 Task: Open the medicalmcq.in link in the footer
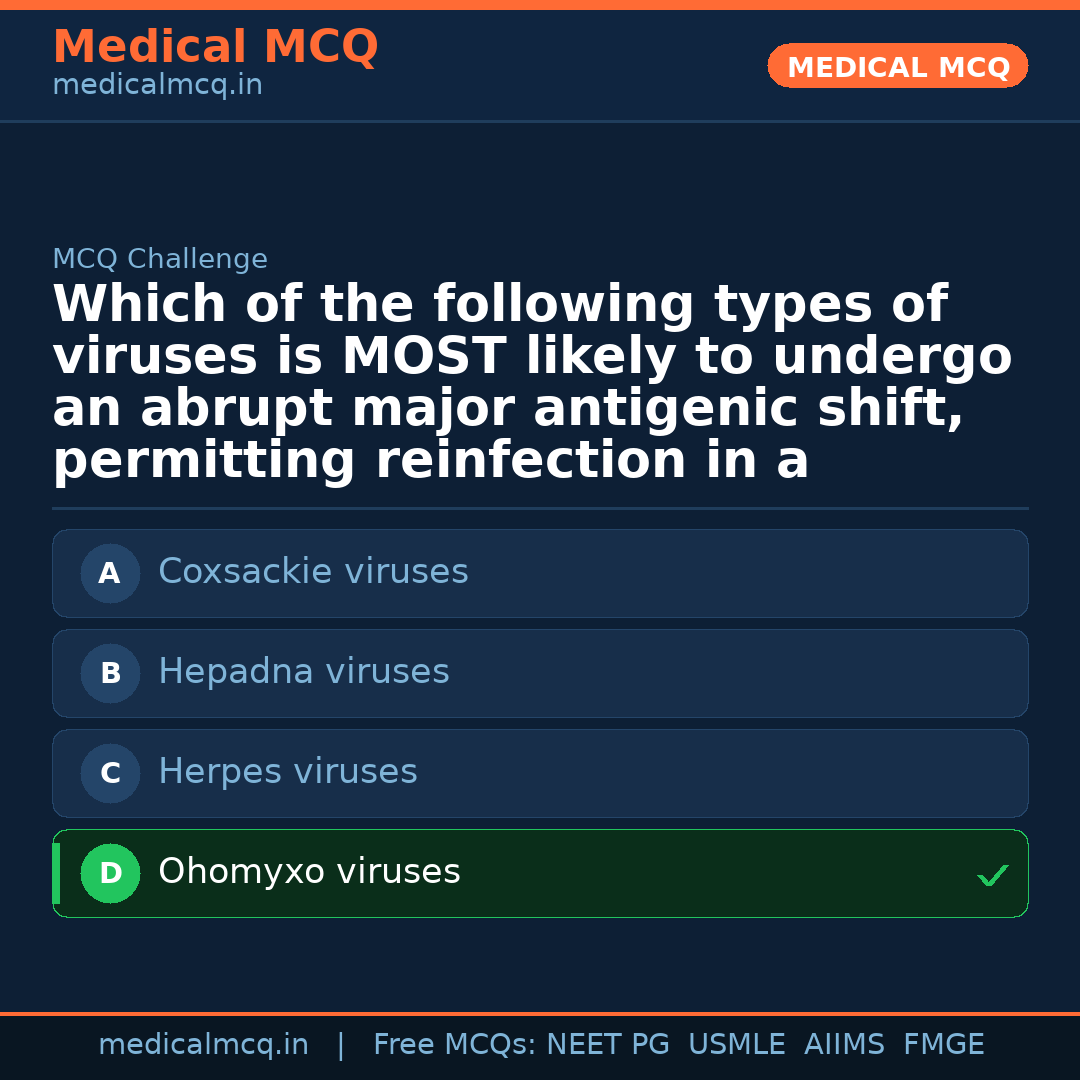tap(203, 1045)
